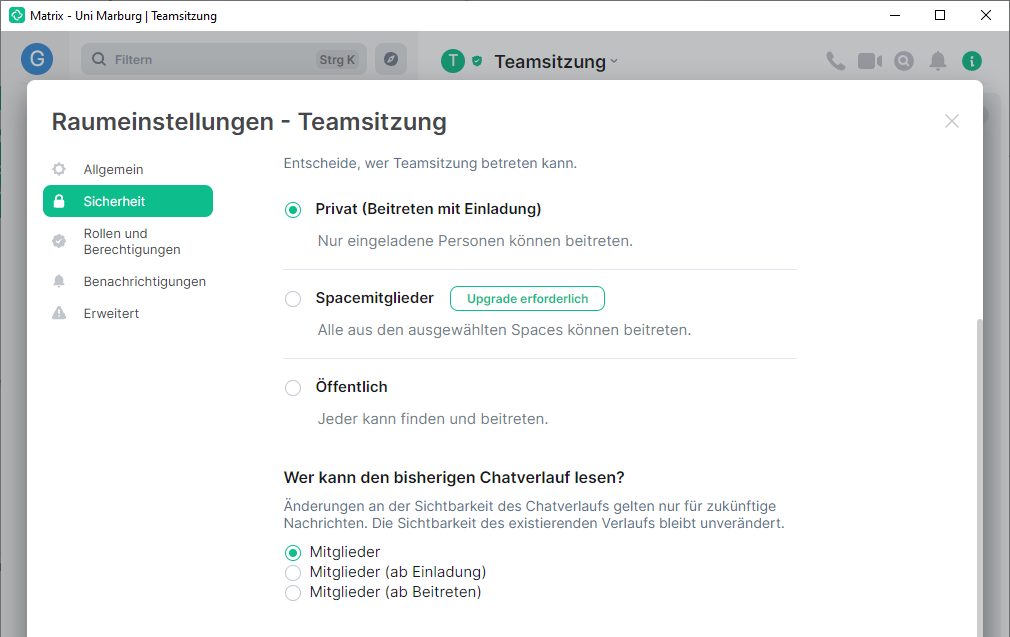The width and height of the screenshot is (1010, 637).
Task: Maximize the Matrix window
Action: pos(940,15)
